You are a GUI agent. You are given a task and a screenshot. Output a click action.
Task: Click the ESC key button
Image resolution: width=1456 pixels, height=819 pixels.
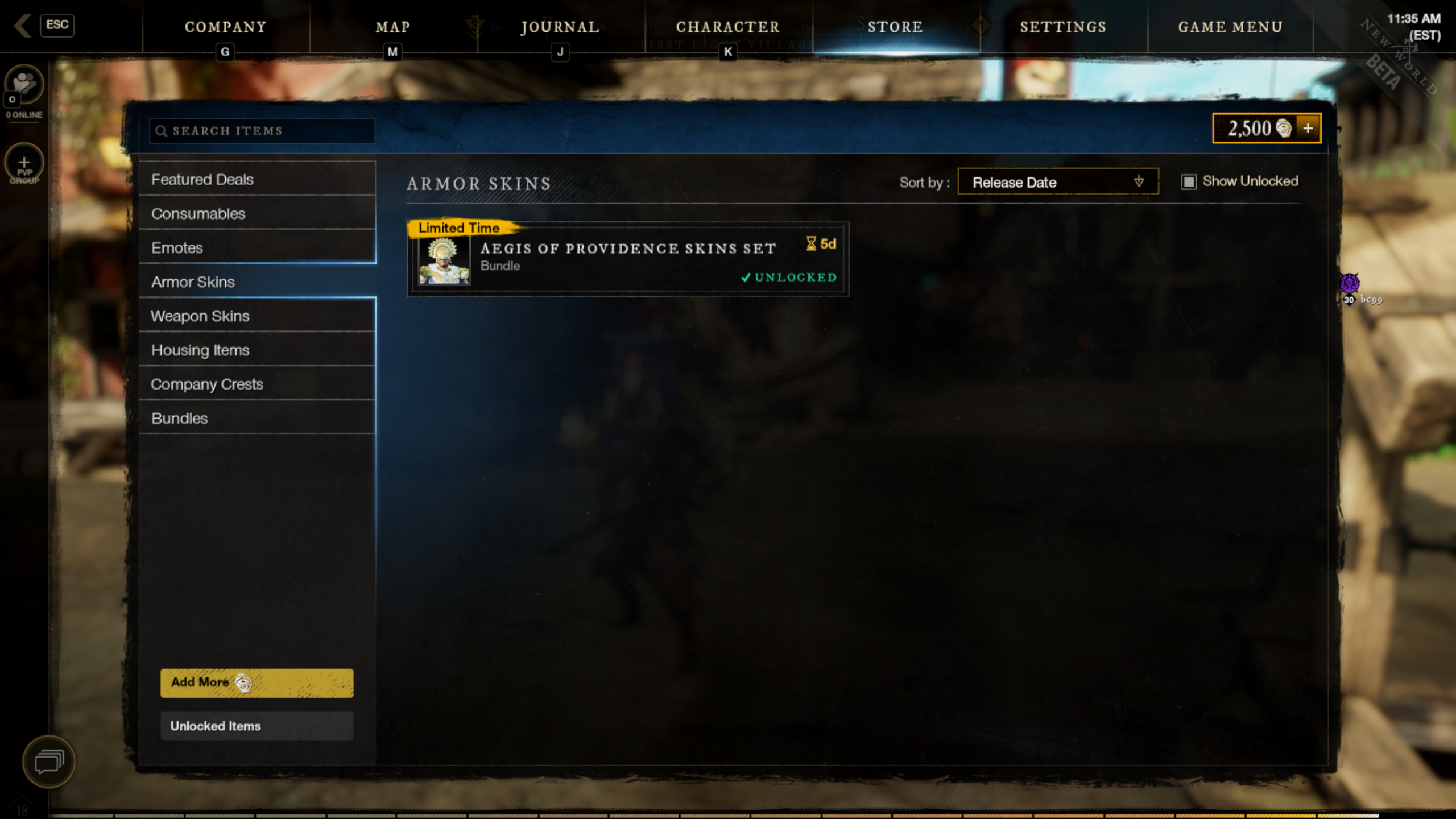tap(57, 25)
